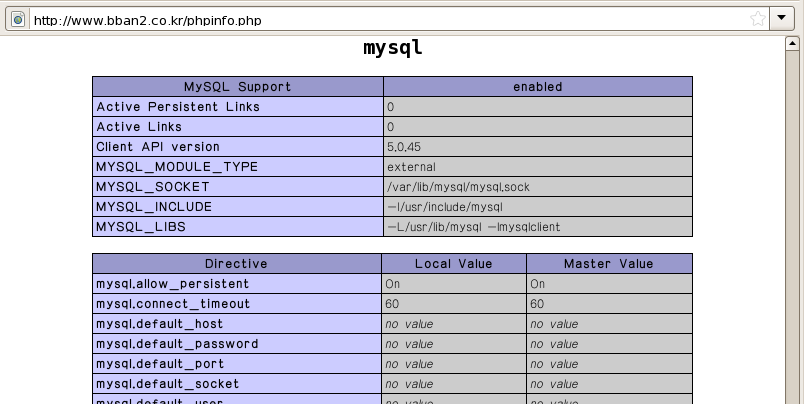
Task: Click the '-L/usr/lib/mysql -lmysqlclient' value
Action: click(474, 227)
